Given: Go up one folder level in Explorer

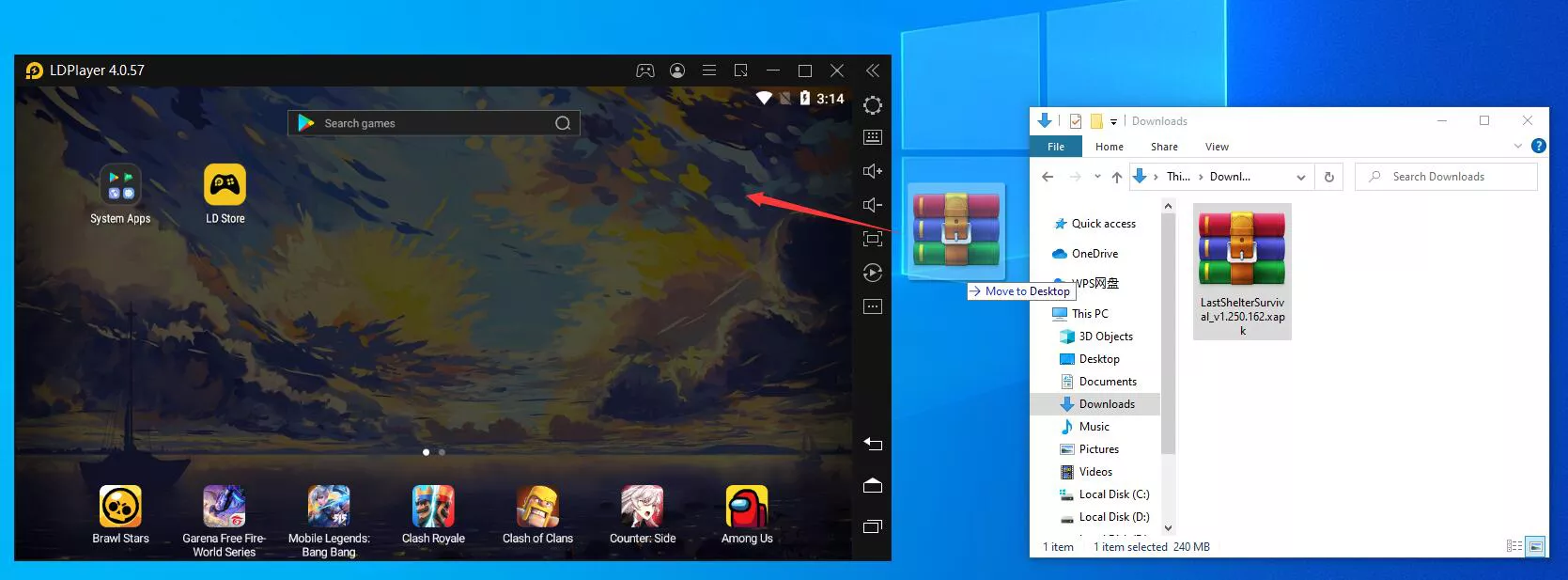Looking at the screenshot, I should point(1116,177).
